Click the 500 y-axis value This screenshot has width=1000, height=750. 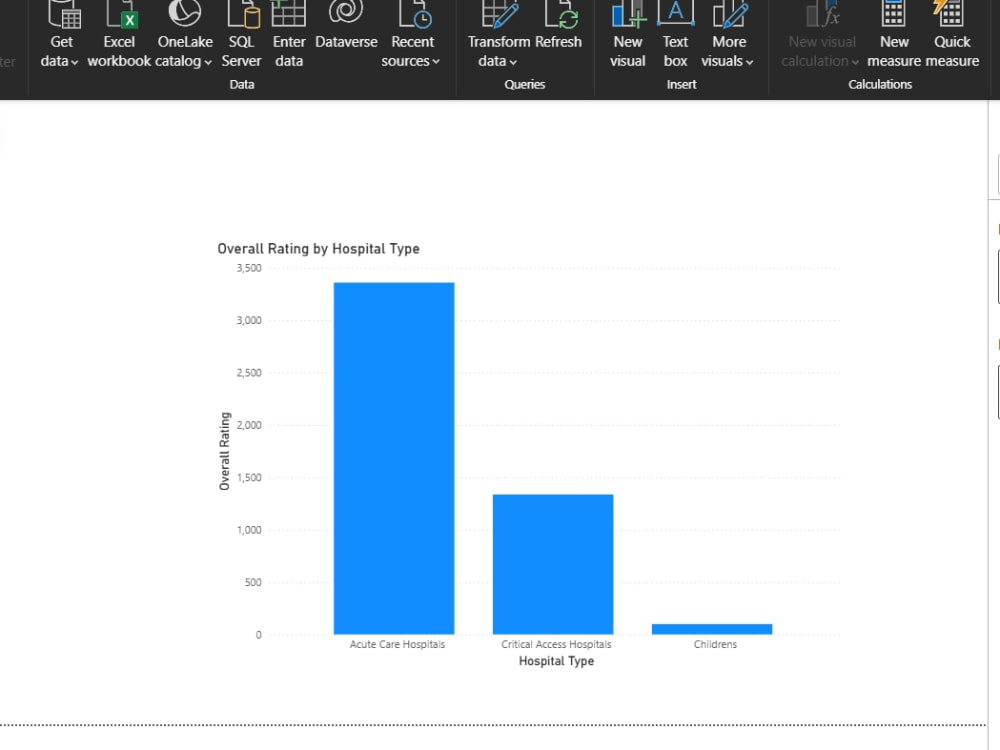(x=253, y=582)
